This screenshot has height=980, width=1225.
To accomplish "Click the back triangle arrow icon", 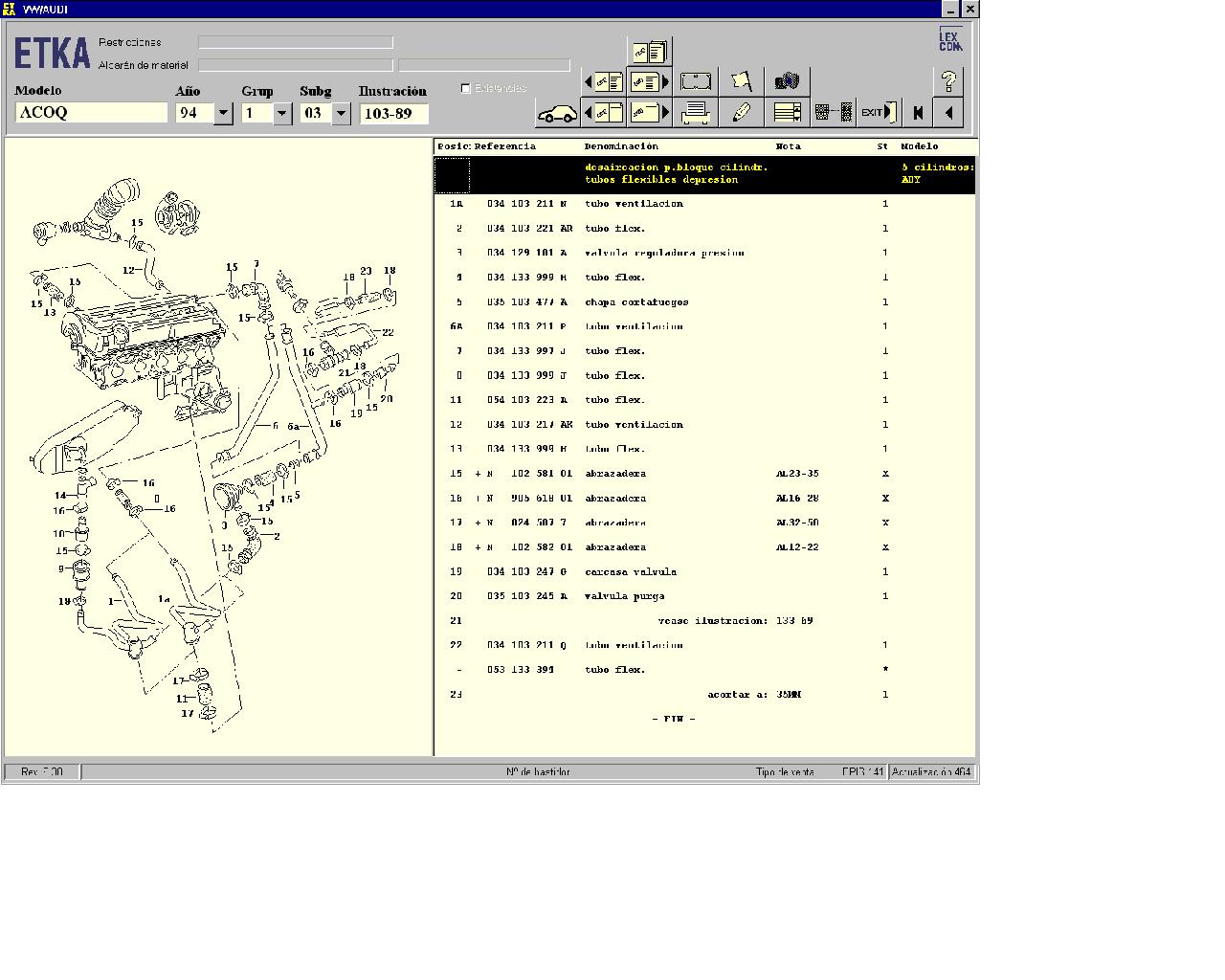I will coord(948,113).
